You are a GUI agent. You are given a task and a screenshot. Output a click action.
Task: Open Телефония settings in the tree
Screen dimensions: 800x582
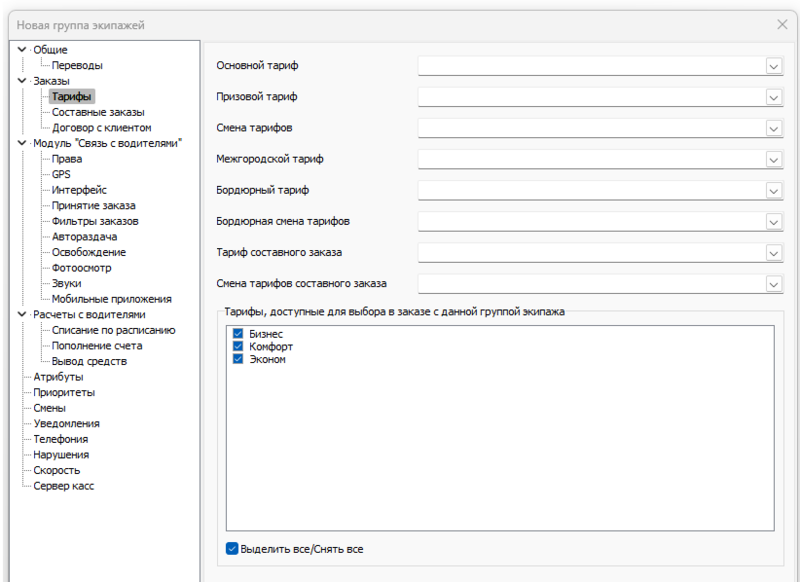(60, 439)
